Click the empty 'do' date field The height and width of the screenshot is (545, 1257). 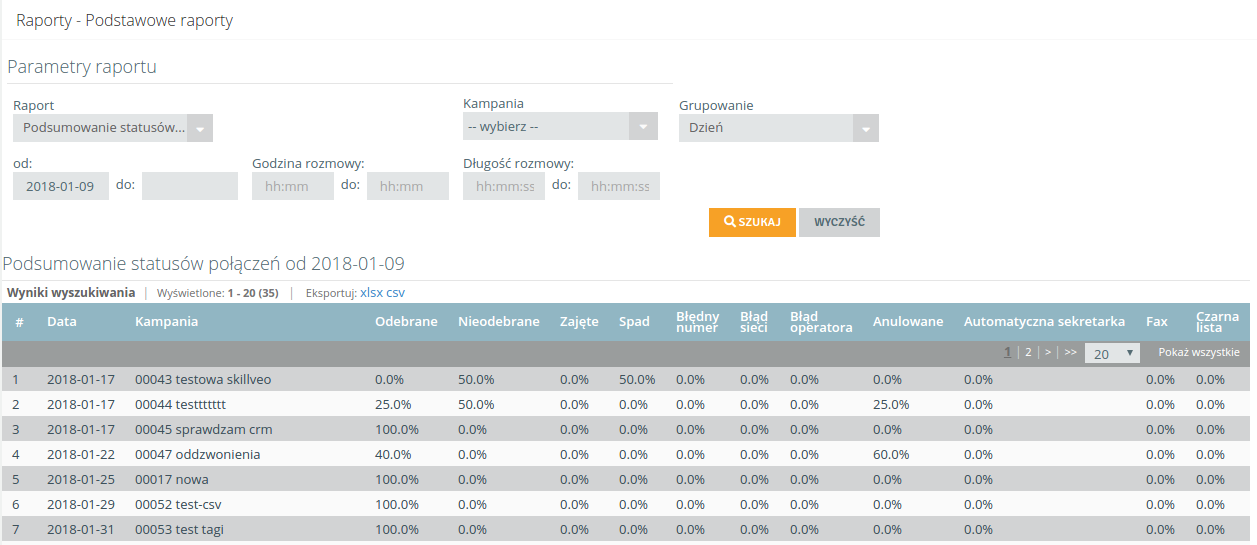click(190, 186)
